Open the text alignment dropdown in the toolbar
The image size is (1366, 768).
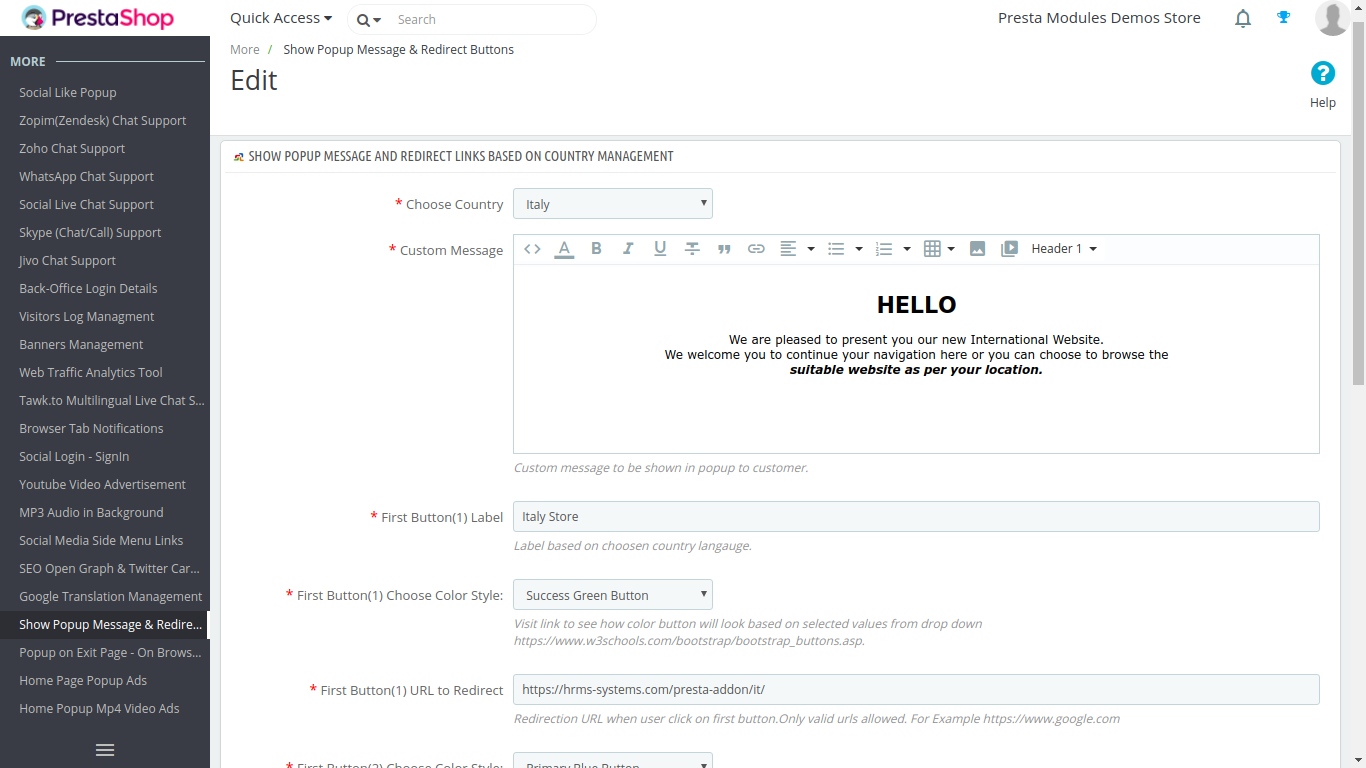(796, 249)
